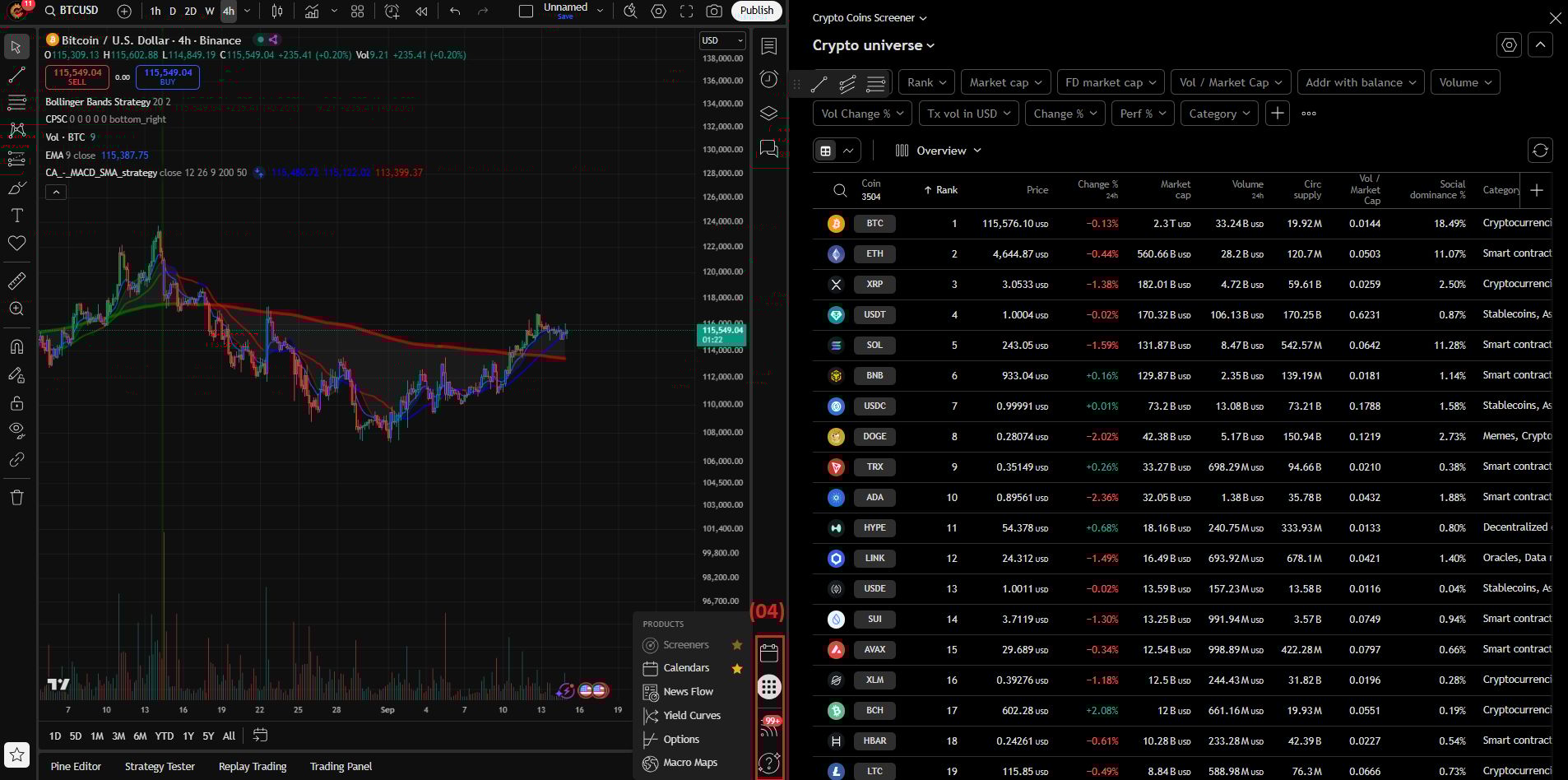This screenshot has width=1568, height=780.
Task: Open screener settings icon beside Crypto universe
Action: (x=1509, y=45)
